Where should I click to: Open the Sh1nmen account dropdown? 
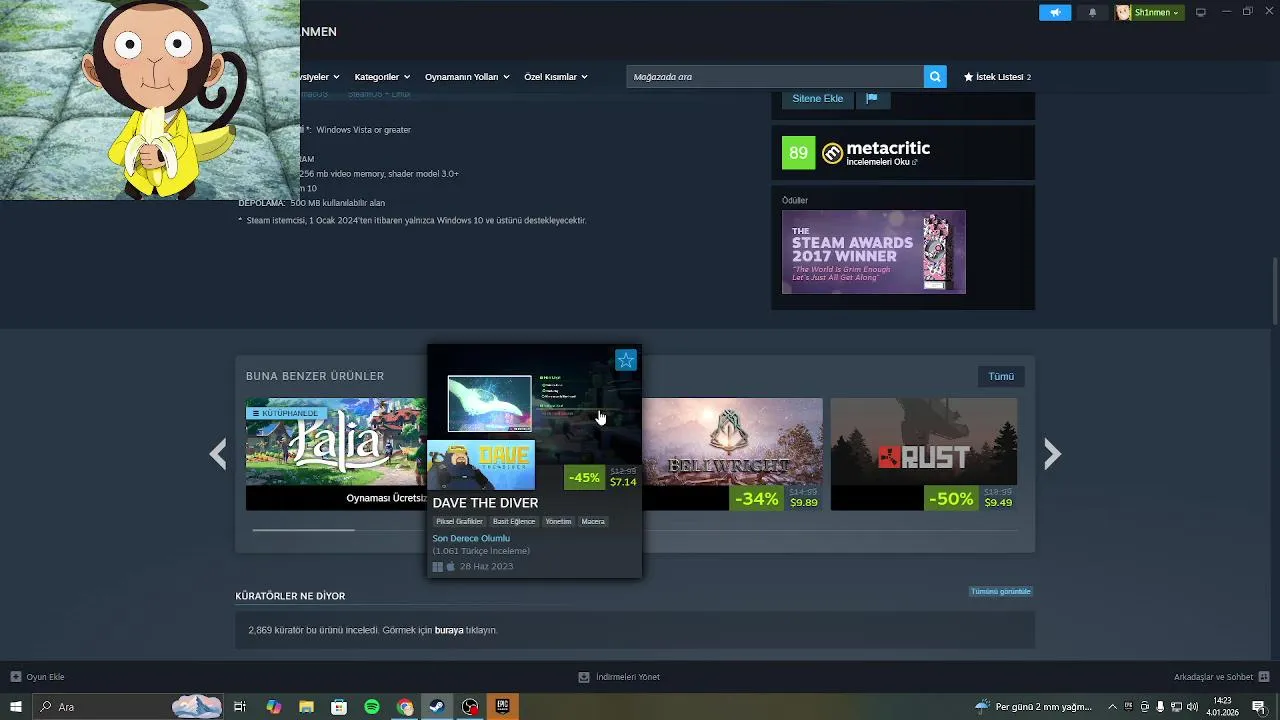1150,12
